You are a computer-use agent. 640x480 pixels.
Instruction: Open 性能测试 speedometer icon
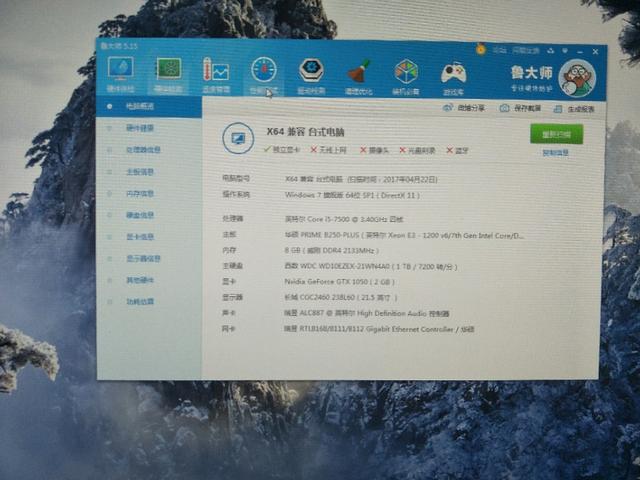point(264,70)
